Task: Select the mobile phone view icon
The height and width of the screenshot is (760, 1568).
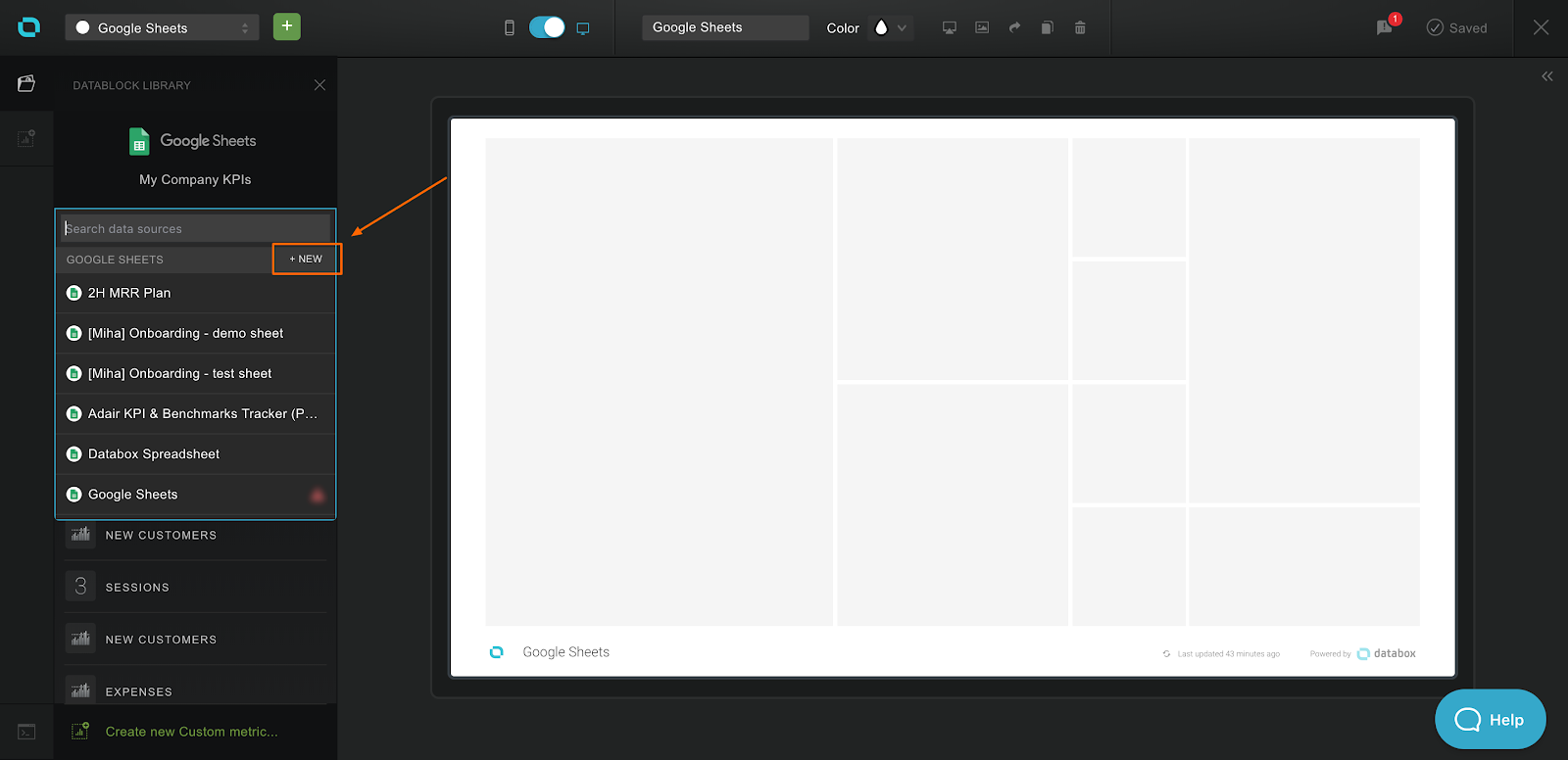Action: (x=509, y=27)
